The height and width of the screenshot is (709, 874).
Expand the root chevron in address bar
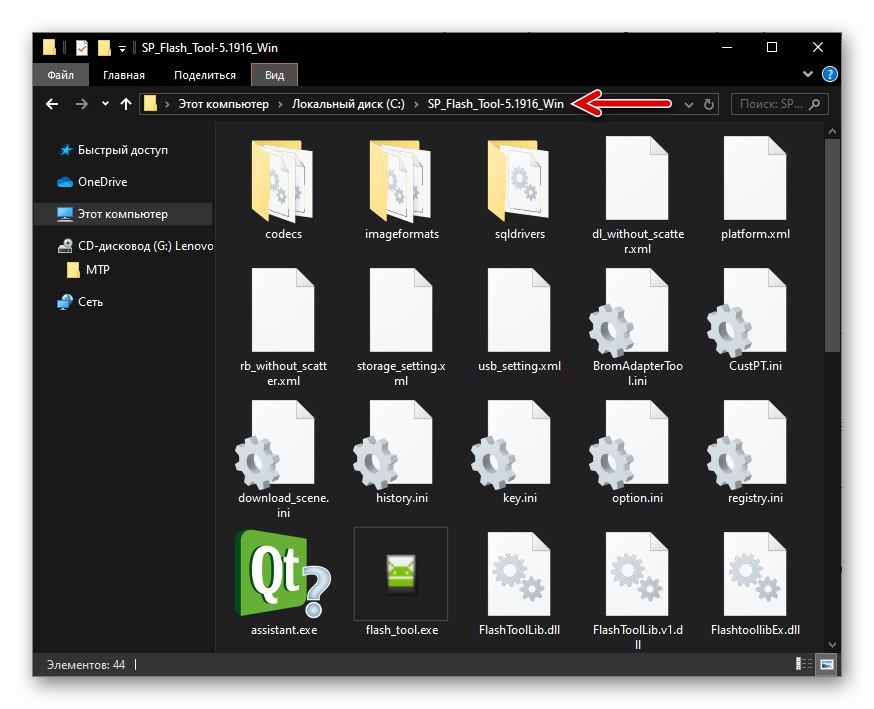click(167, 104)
